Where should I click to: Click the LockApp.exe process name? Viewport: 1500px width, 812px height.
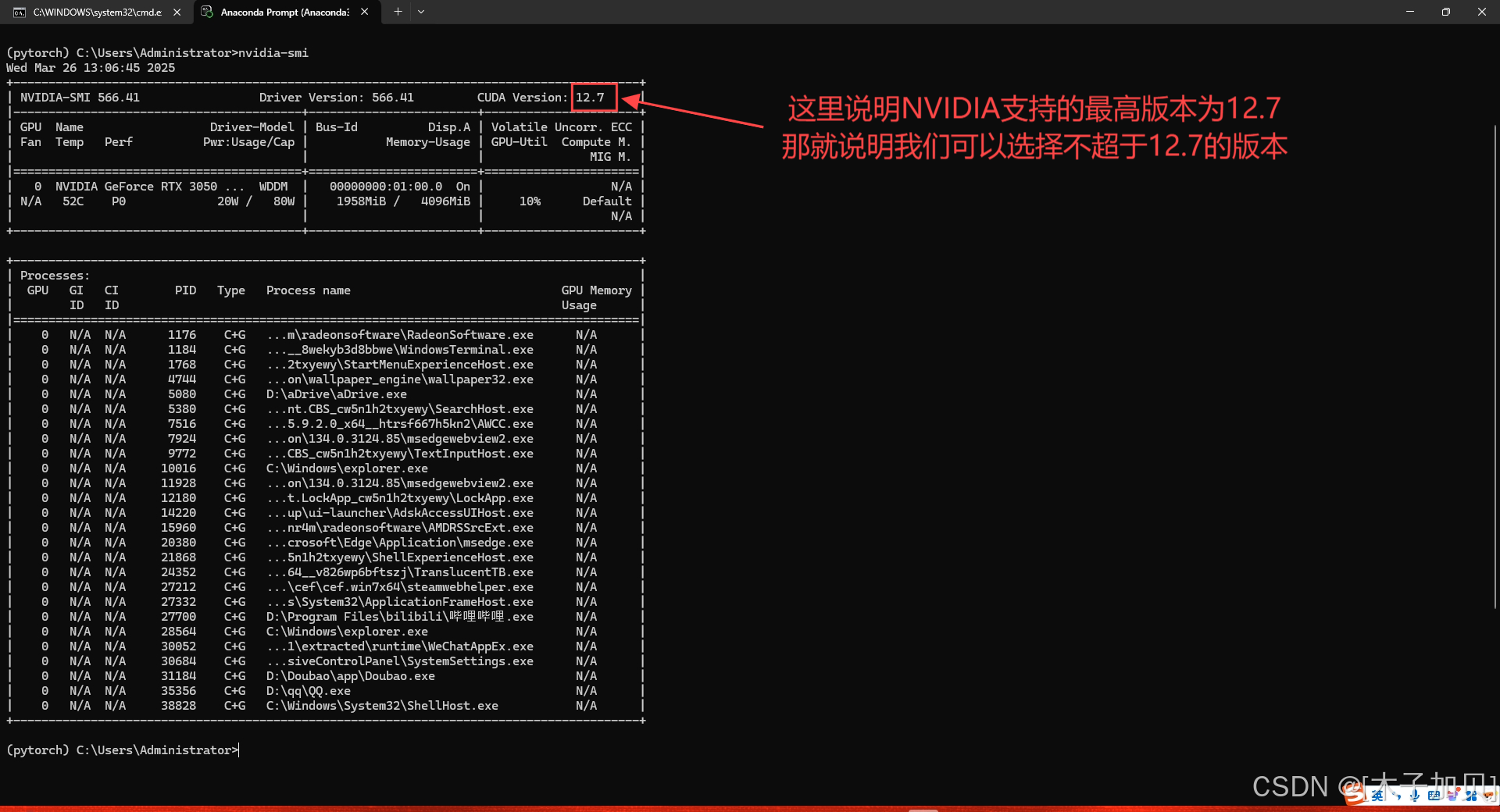tap(400, 498)
